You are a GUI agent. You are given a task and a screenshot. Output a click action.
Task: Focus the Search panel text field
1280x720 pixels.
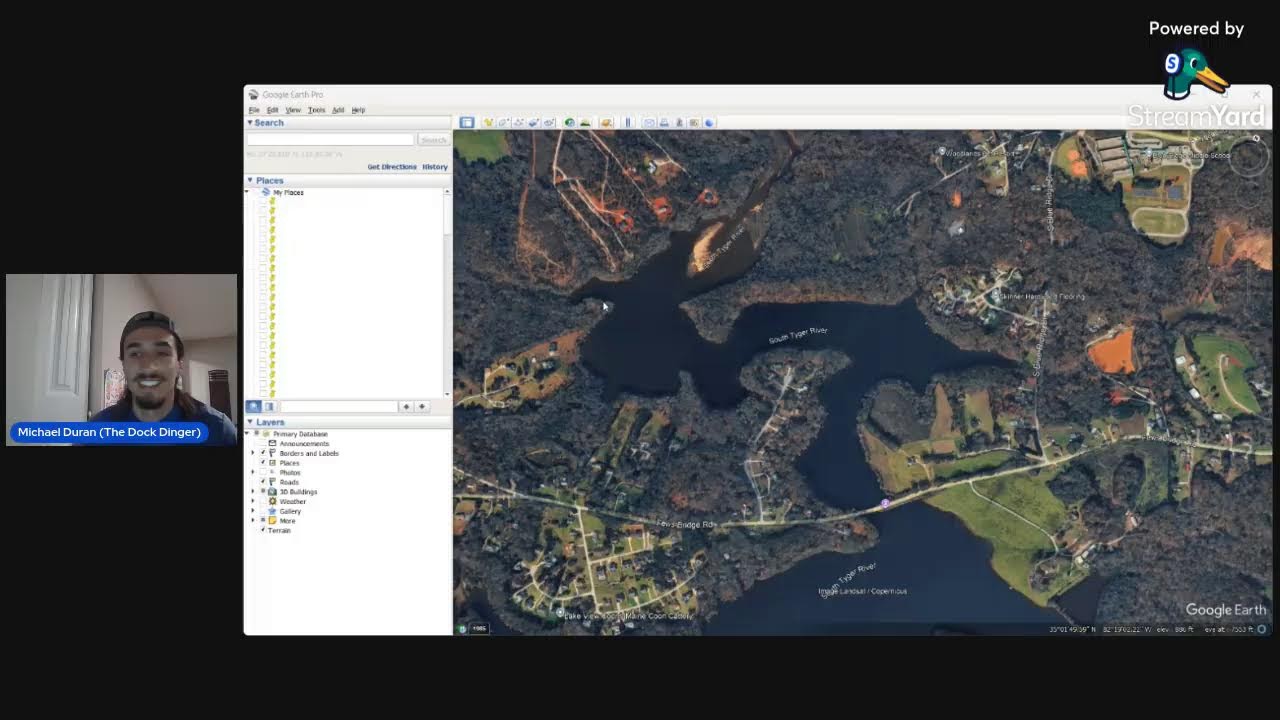click(x=330, y=140)
